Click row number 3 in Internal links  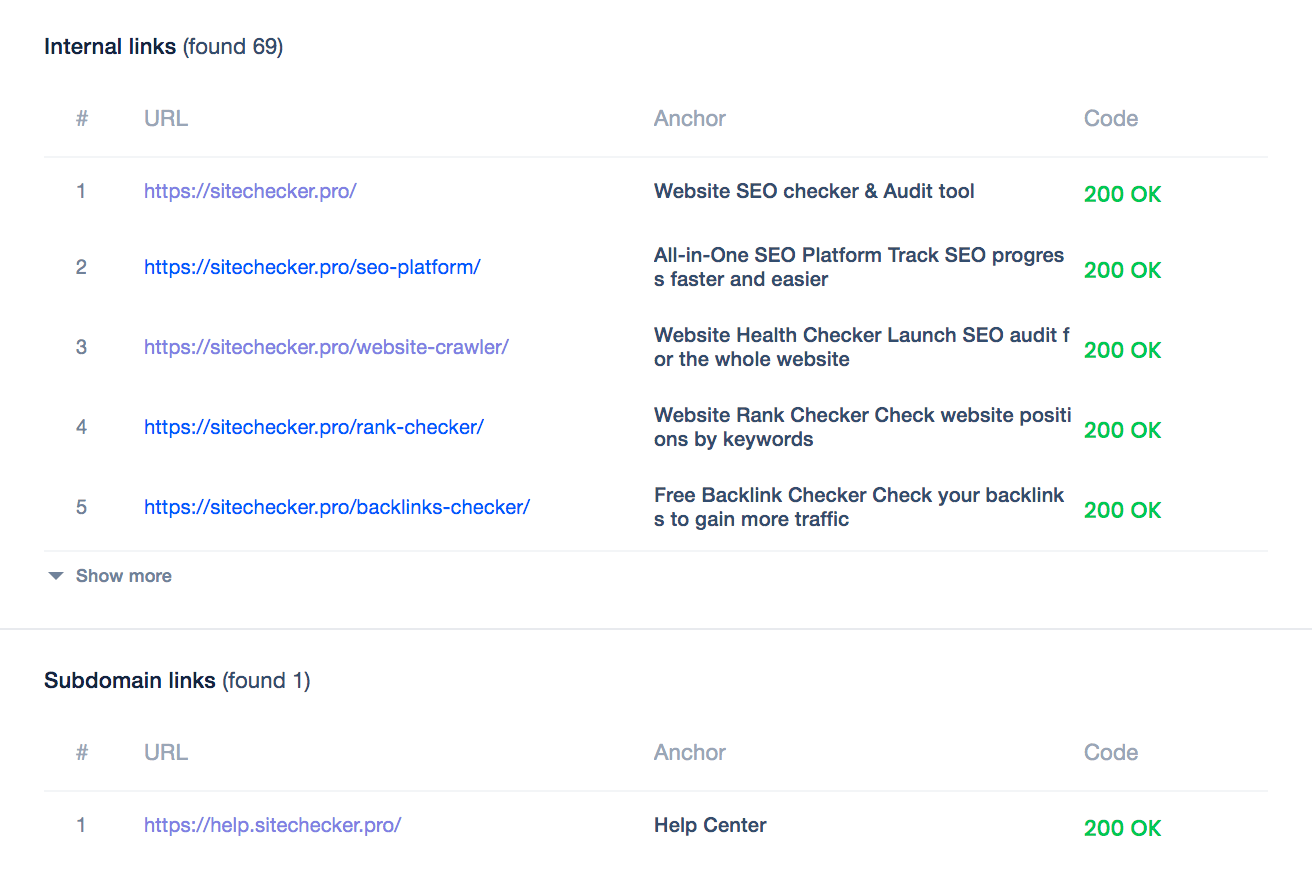82,347
